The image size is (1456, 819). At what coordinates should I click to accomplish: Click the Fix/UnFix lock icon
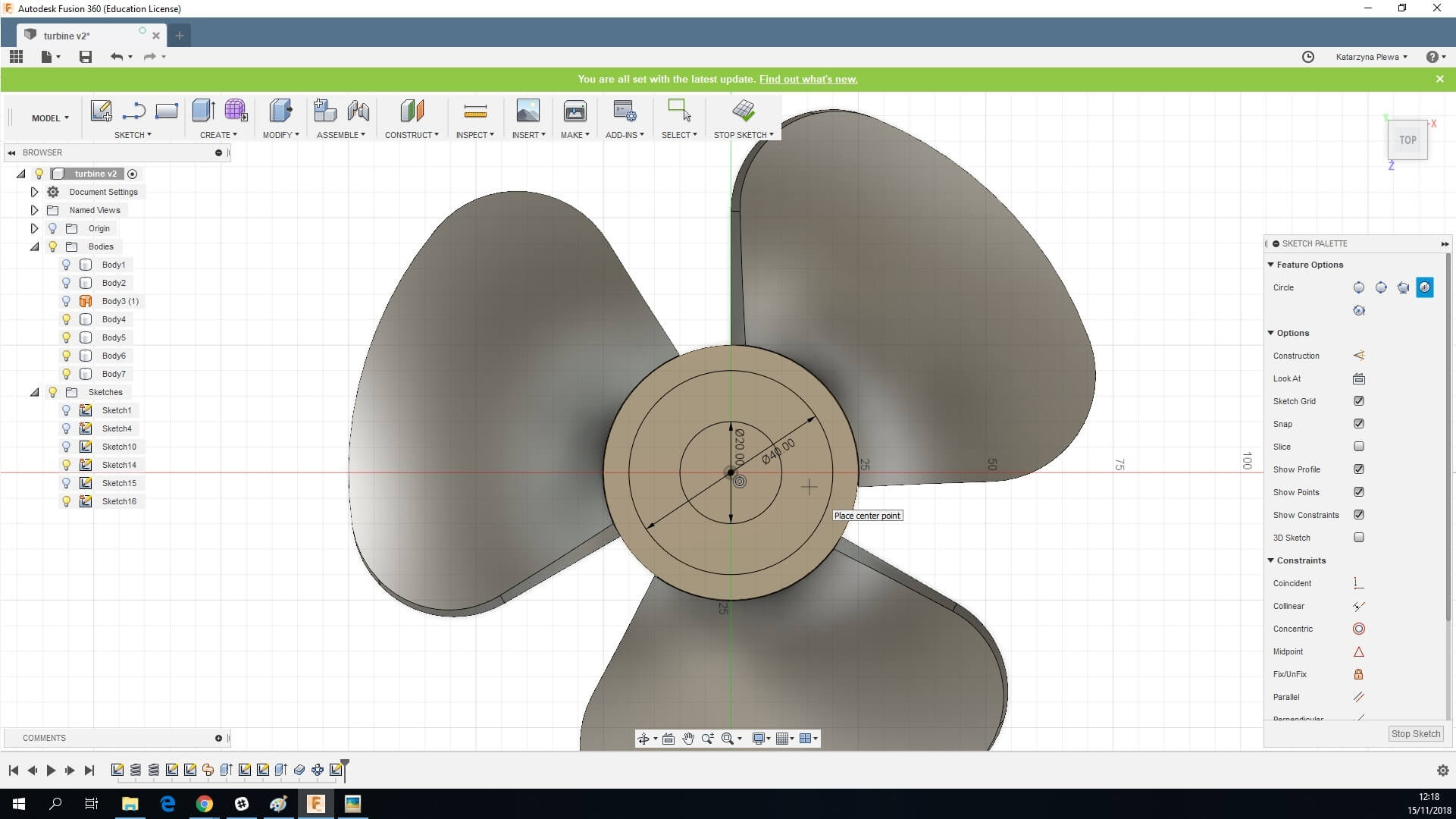(1358, 674)
